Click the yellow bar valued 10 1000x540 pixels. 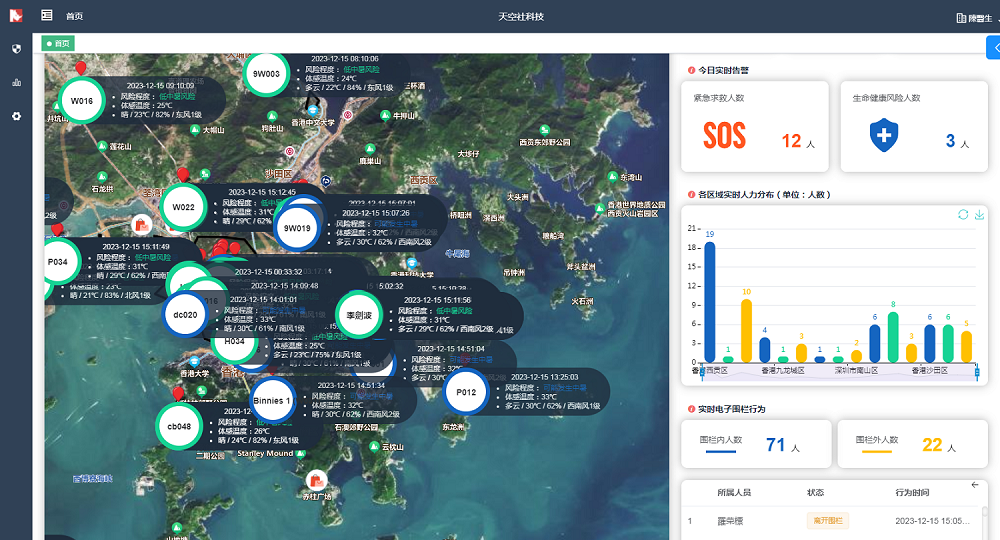point(746,331)
